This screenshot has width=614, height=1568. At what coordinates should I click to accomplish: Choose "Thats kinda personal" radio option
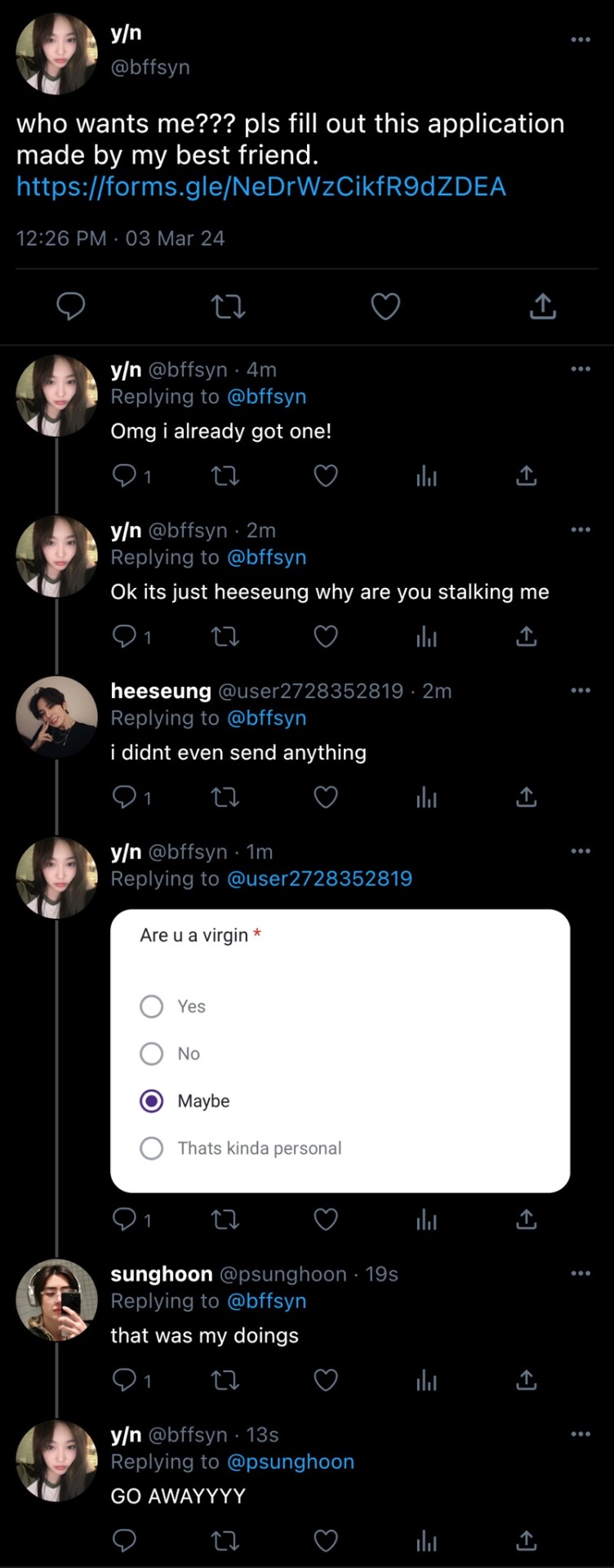coord(152,1148)
